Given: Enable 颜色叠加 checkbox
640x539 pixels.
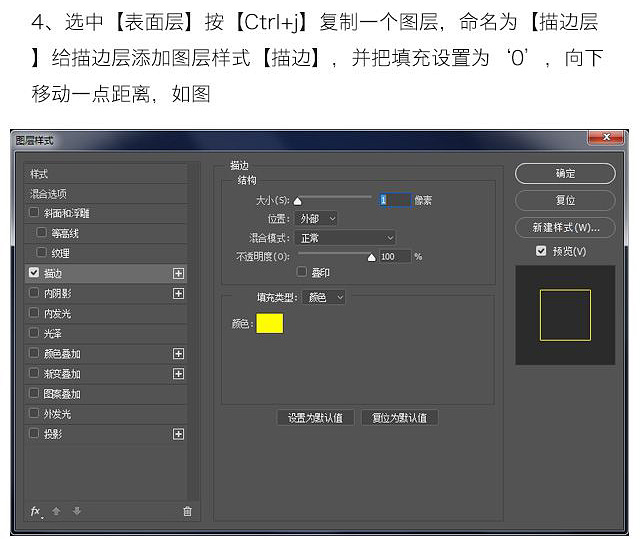Looking at the screenshot, I should pyautogui.click(x=34, y=353).
